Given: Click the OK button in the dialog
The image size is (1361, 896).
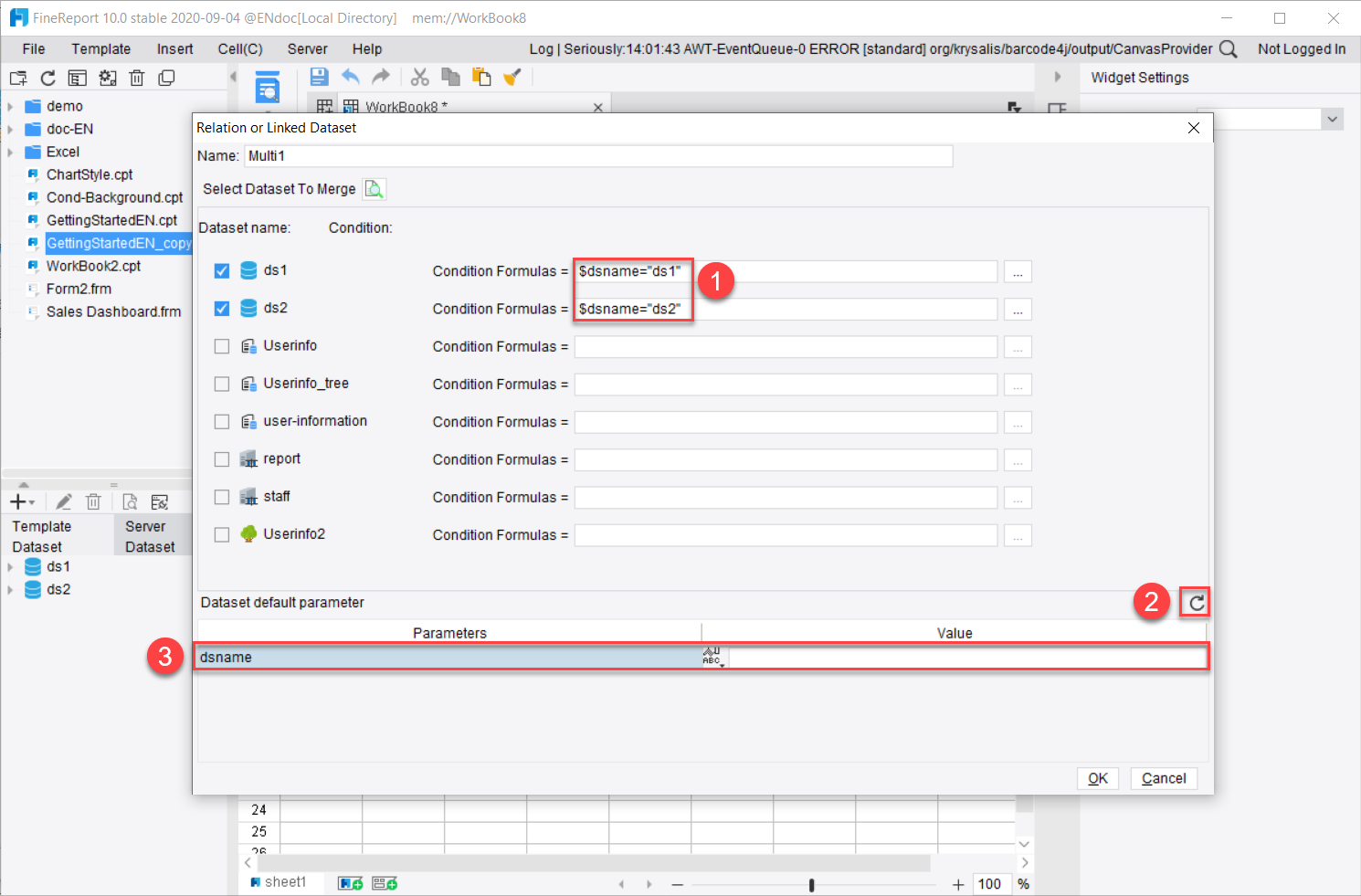Looking at the screenshot, I should coord(1097,777).
